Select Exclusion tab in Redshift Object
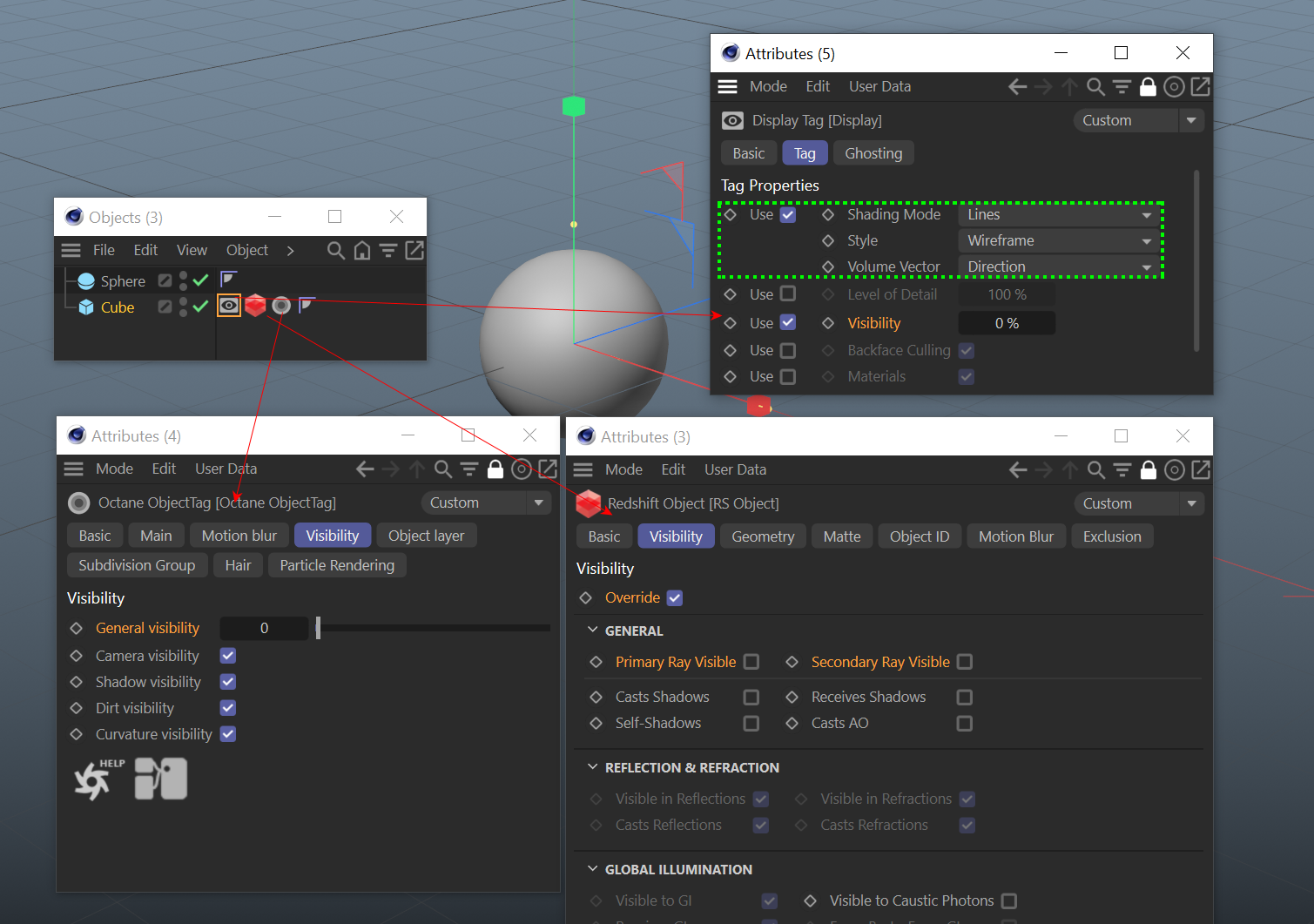Screen dimensions: 1314x924 click(x=1112, y=536)
